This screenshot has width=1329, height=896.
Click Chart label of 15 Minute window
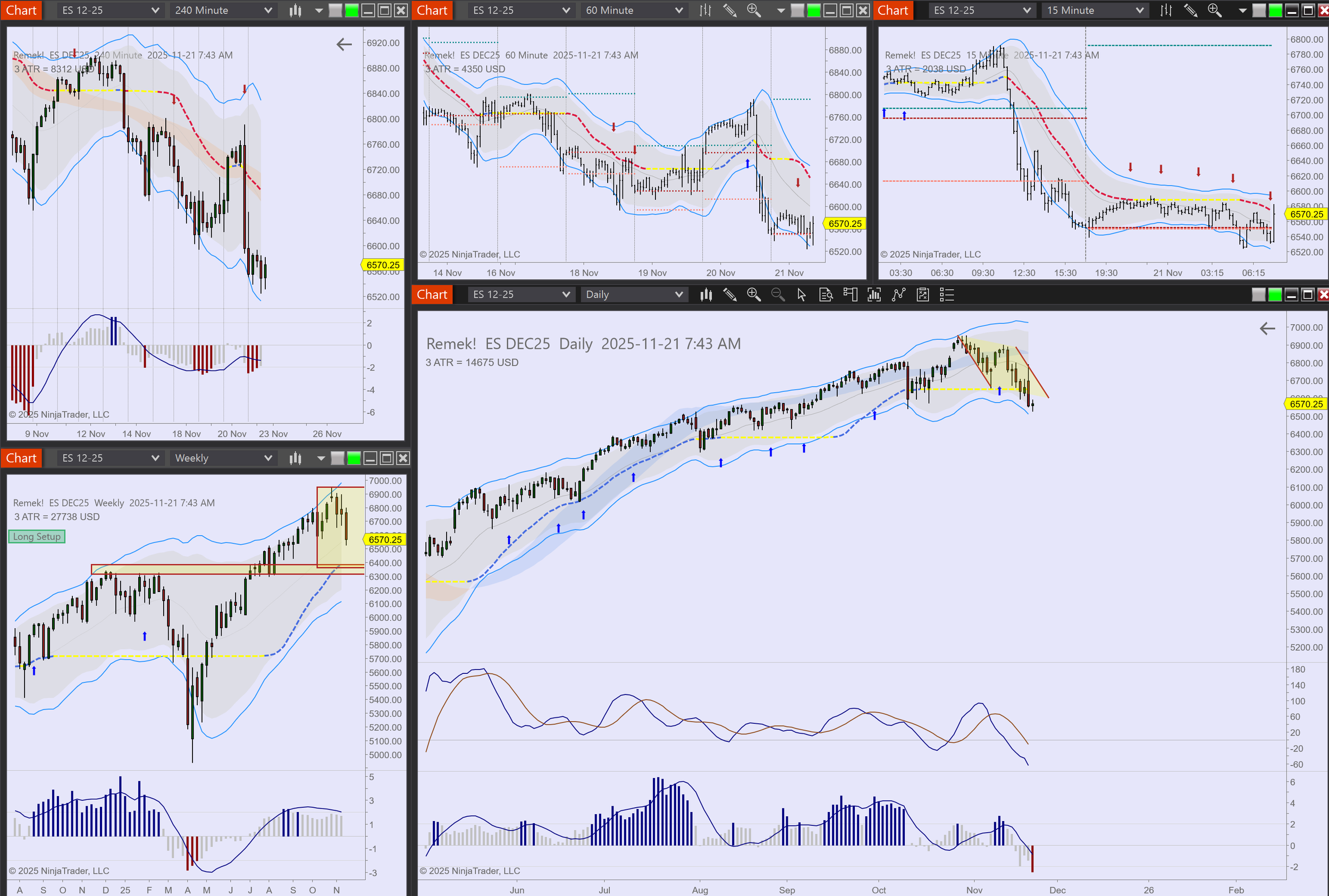893,10
